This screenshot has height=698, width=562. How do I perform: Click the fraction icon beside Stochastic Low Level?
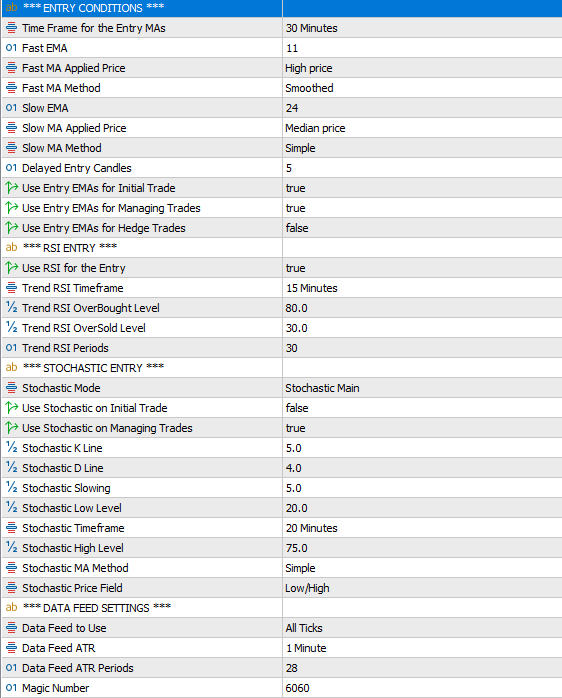[x=12, y=507]
